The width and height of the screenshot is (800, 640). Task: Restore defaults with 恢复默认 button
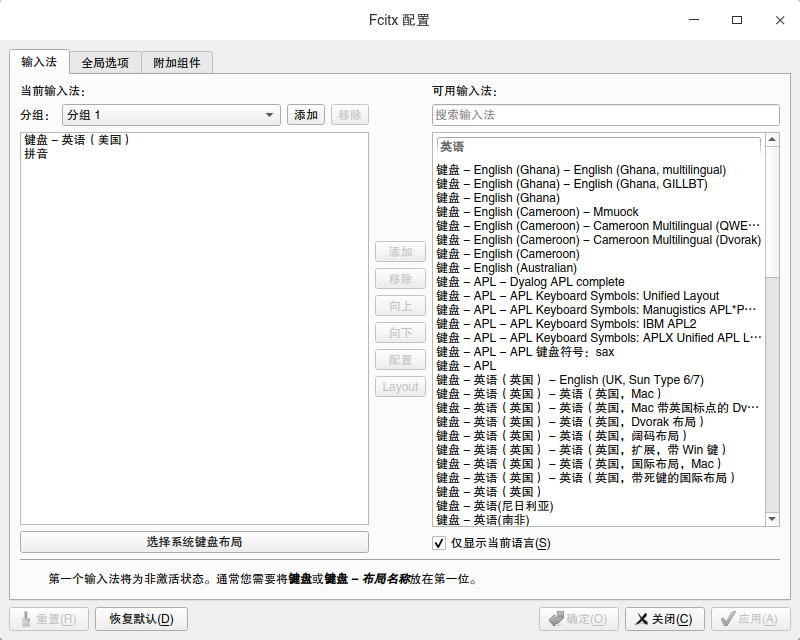143,618
